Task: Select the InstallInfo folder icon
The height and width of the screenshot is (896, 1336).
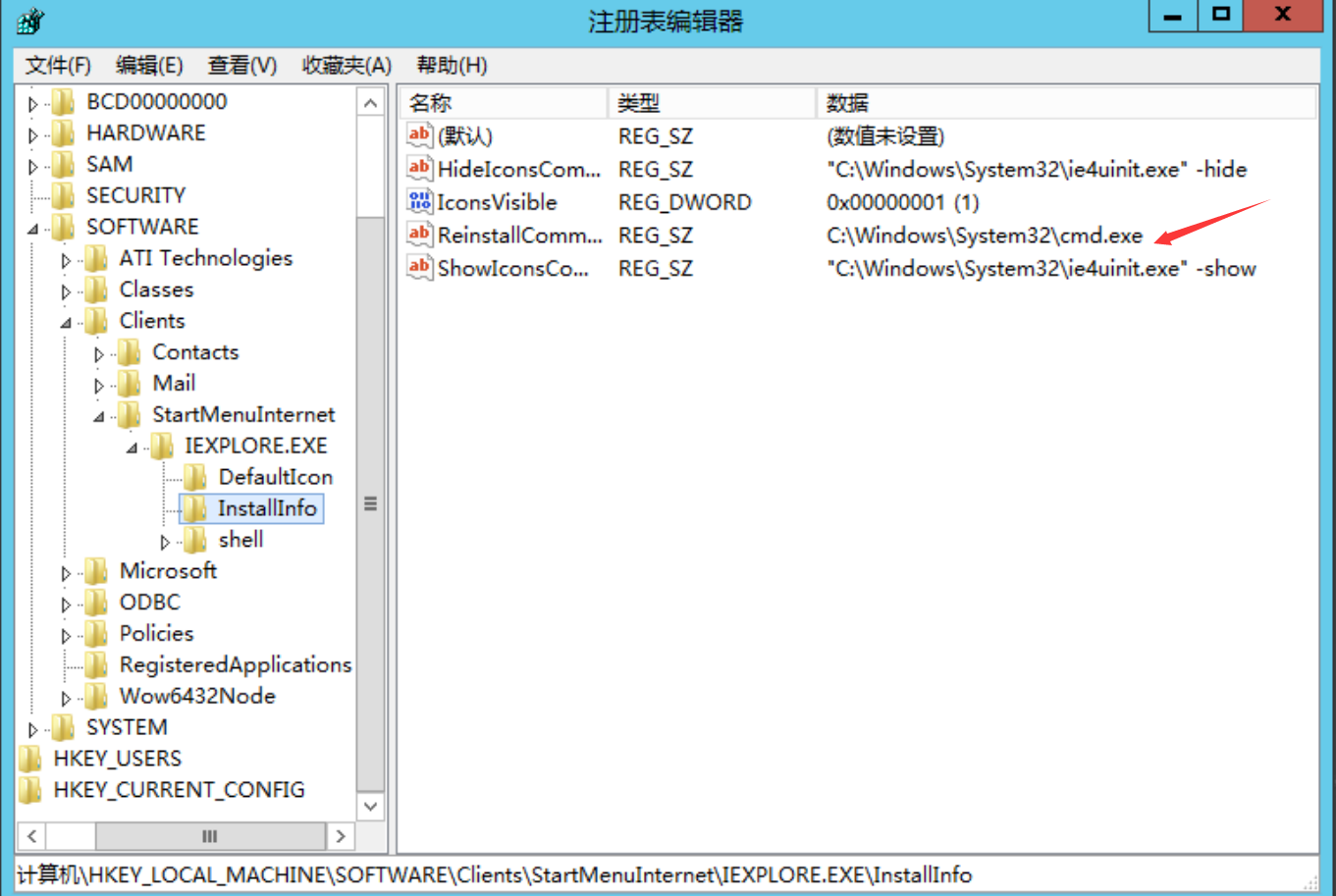Action: click(195, 508)
